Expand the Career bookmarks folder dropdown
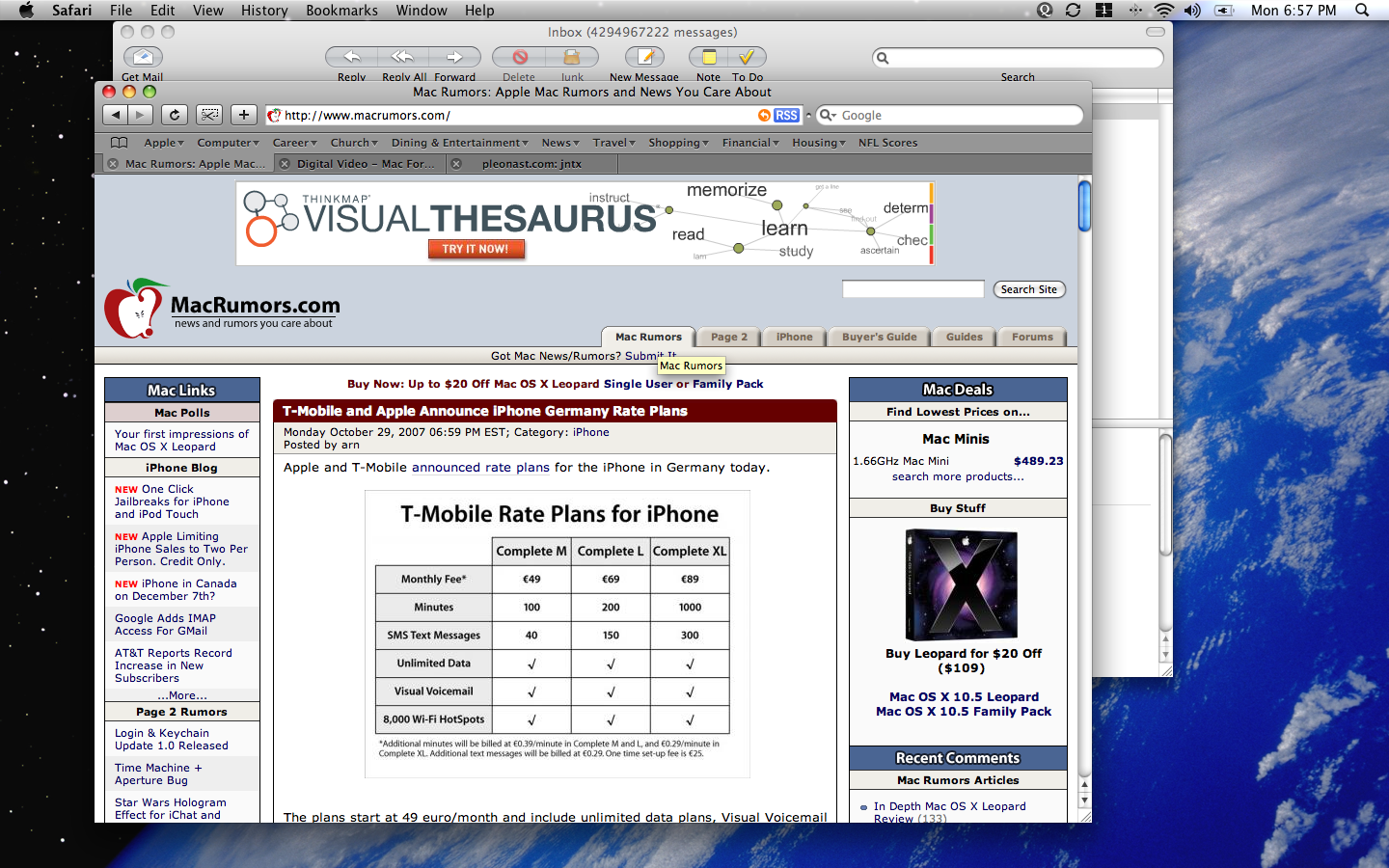Viewport: 1389px width, 868px height. pyautogui.click(x=295, y=143)
